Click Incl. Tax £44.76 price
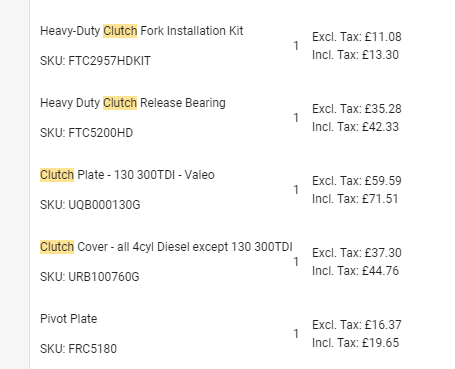Image resolution: width=455 pixels, height=369 pixels. [x=355, y=271]
